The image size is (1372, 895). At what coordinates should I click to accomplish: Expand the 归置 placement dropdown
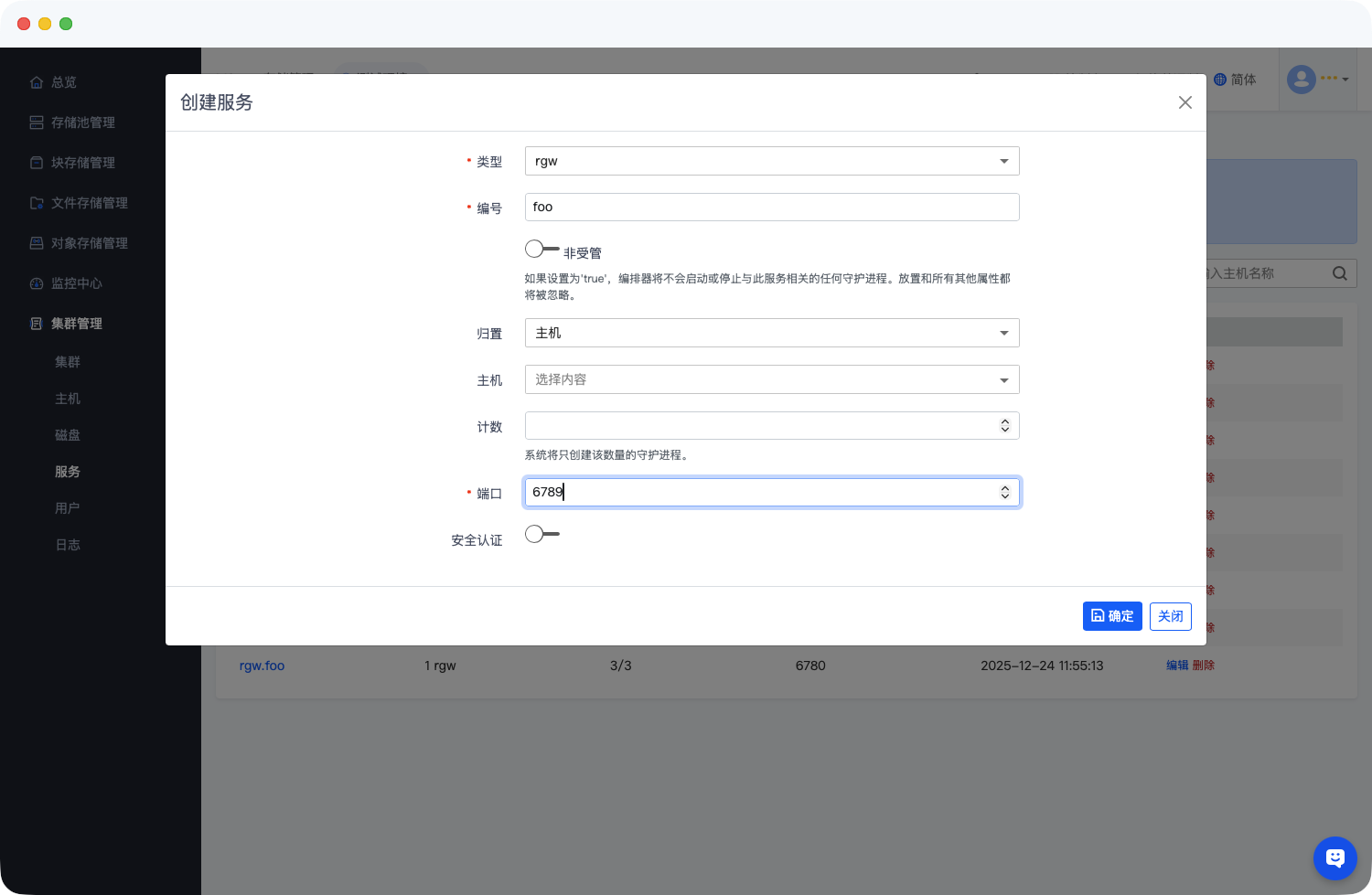pyautogui.click(x=771, y=333)
